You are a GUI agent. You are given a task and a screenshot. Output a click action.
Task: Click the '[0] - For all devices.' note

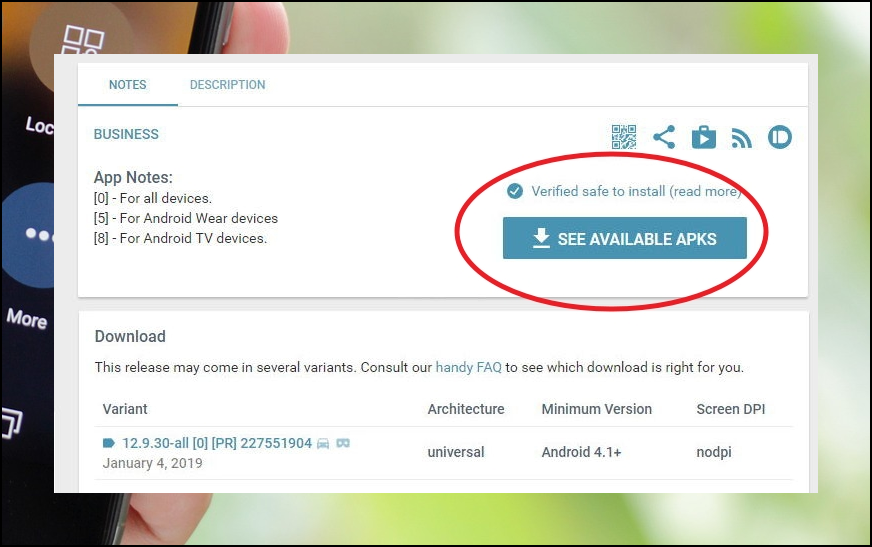coord(153,198)
